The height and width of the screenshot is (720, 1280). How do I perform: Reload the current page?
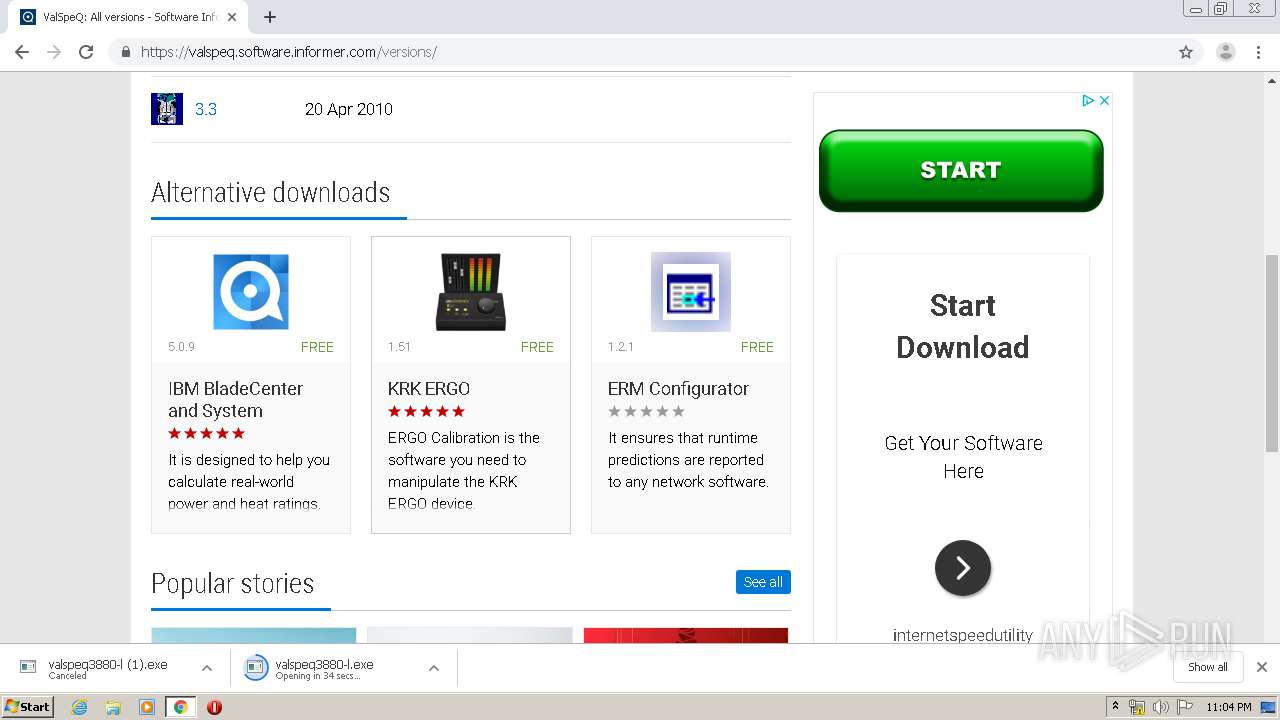point(86,52)
